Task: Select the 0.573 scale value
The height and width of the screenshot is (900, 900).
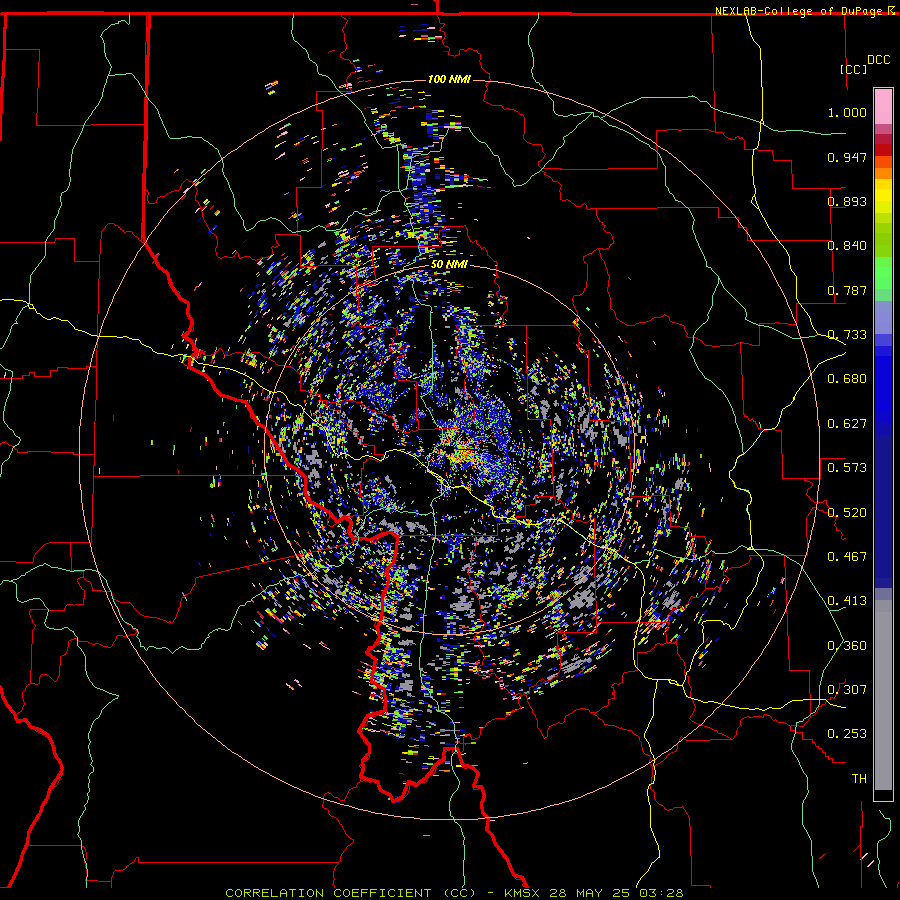Action: point(847,468)
